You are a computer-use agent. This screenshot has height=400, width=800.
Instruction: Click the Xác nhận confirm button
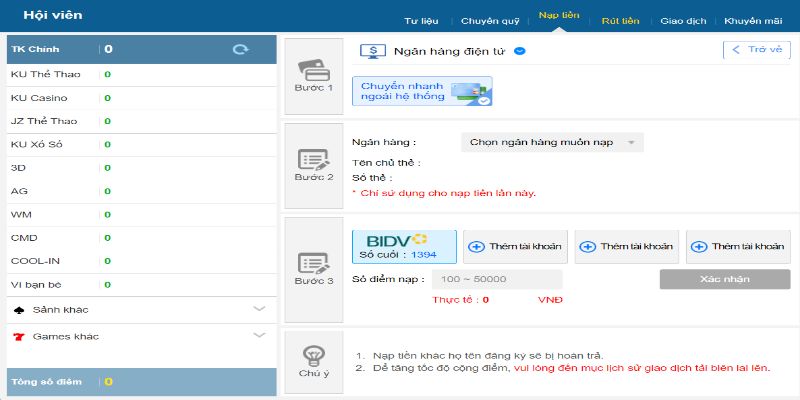[x=725, y=279]
